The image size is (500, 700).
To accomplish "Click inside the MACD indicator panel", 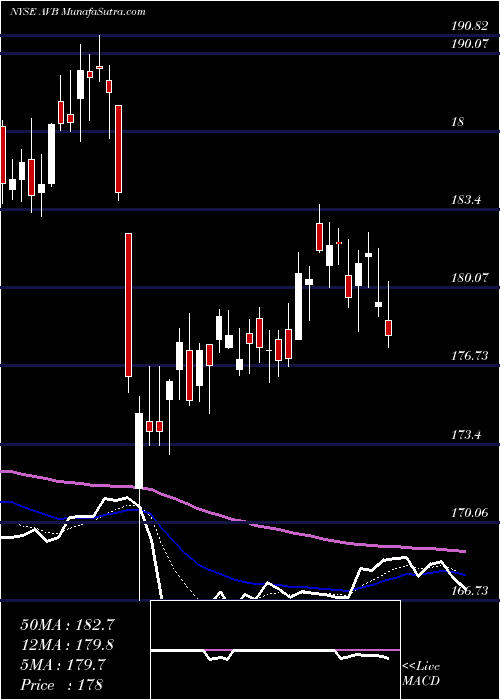I will pos(275,650).
